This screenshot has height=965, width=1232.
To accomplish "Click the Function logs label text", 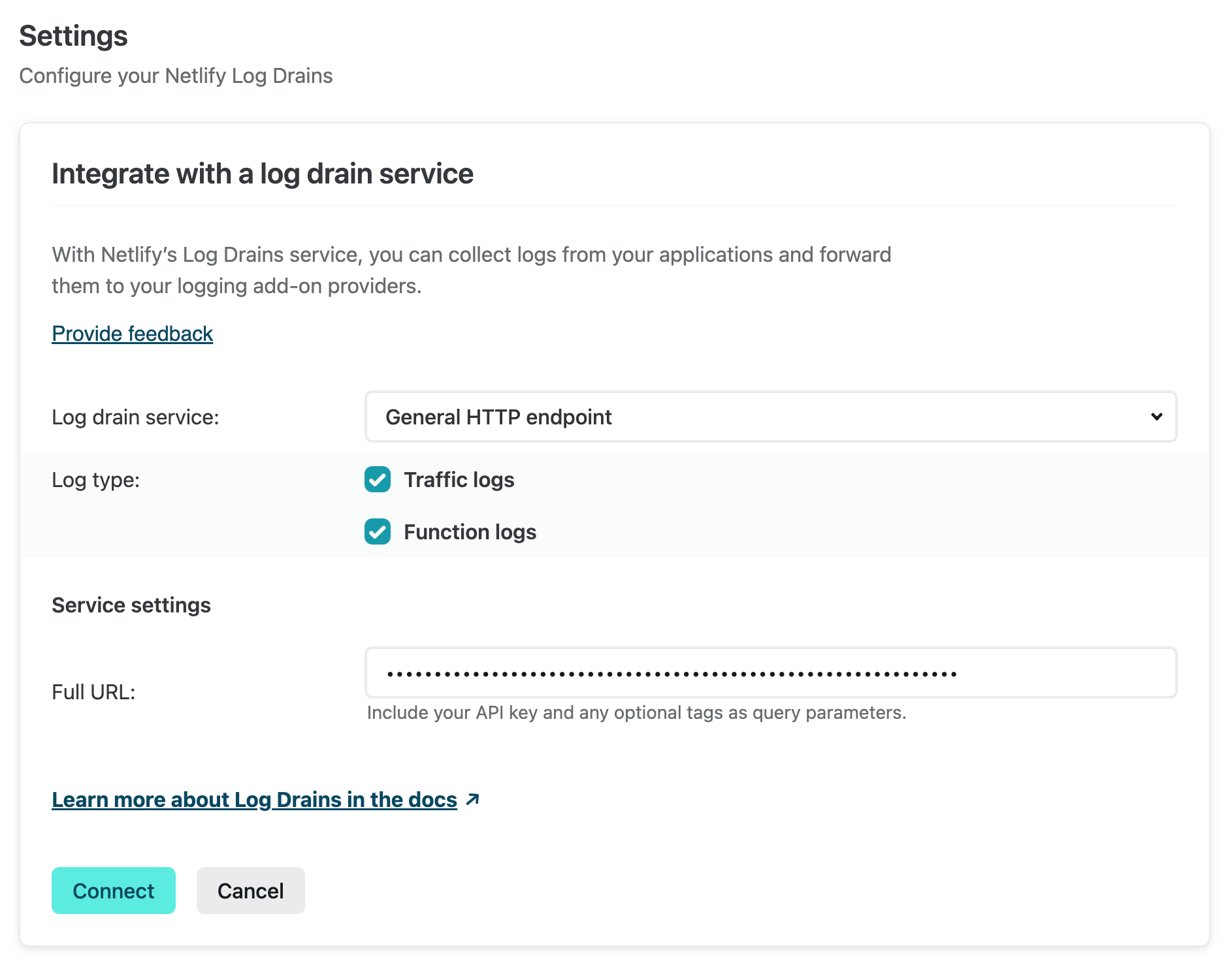I will coord(470,532).
